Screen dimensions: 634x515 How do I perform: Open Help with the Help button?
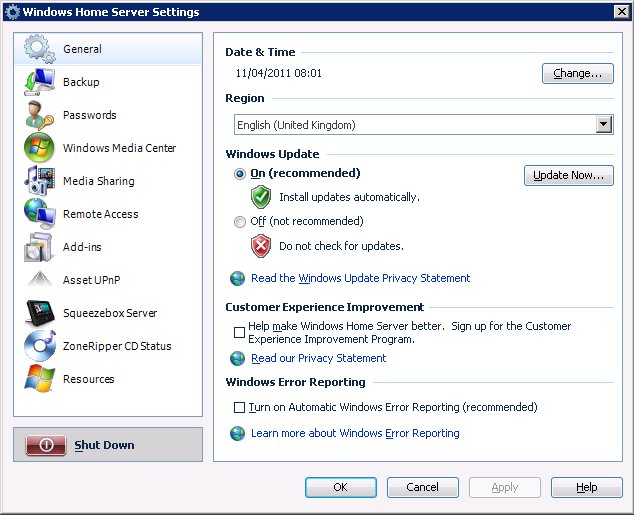pyautogui.click(x=586, y=487)
